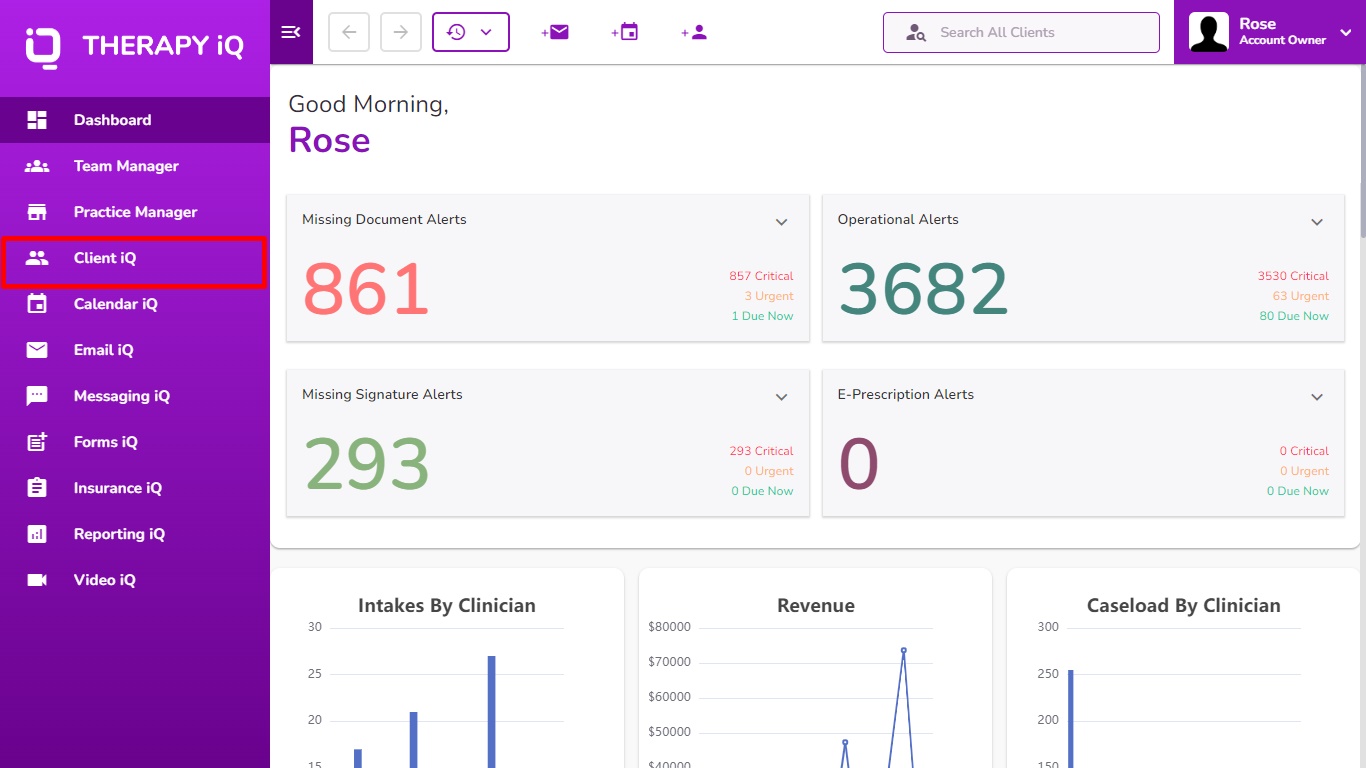Click the forward navigation arrow
The width and height of the screenshot is (1366, 768).
click(401, 32)
